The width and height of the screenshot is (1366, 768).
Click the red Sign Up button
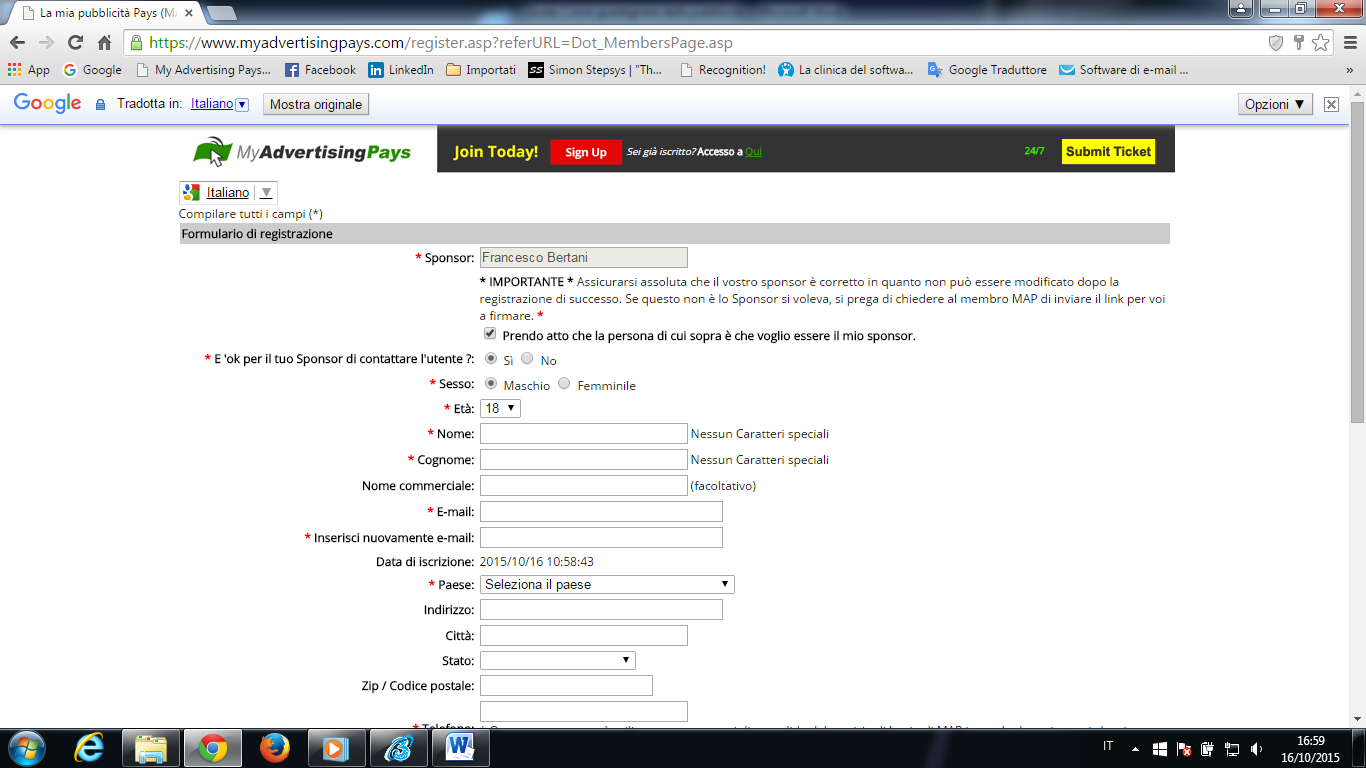[586, 152]
